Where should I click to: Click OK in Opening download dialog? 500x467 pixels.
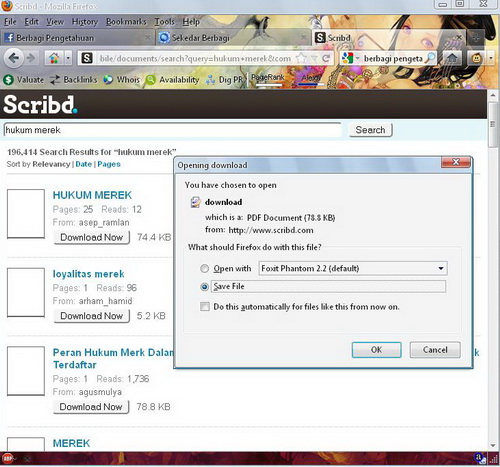[376, 350]
